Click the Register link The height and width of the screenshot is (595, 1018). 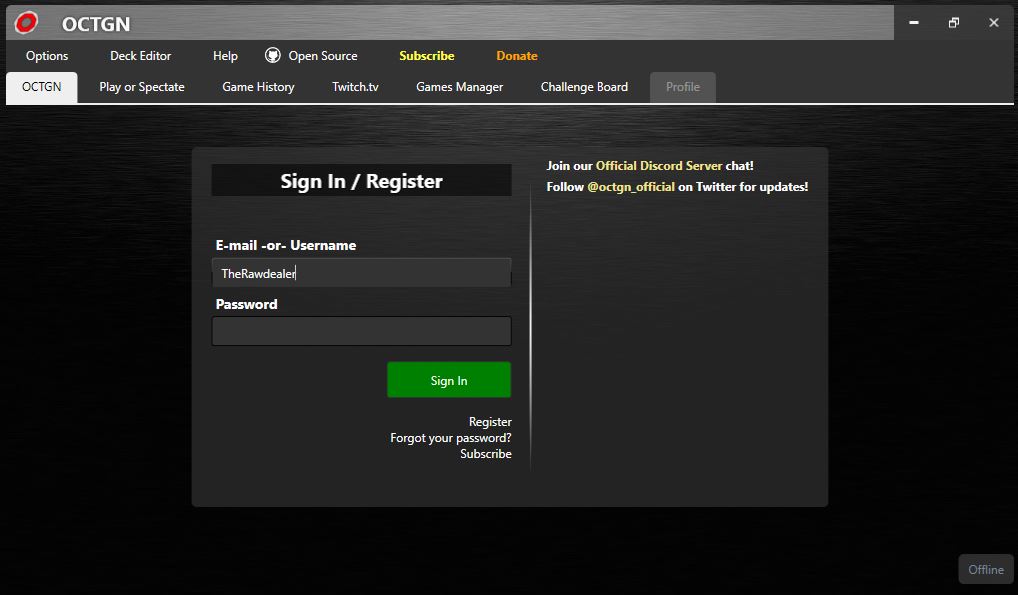click(x=490, y=422)
